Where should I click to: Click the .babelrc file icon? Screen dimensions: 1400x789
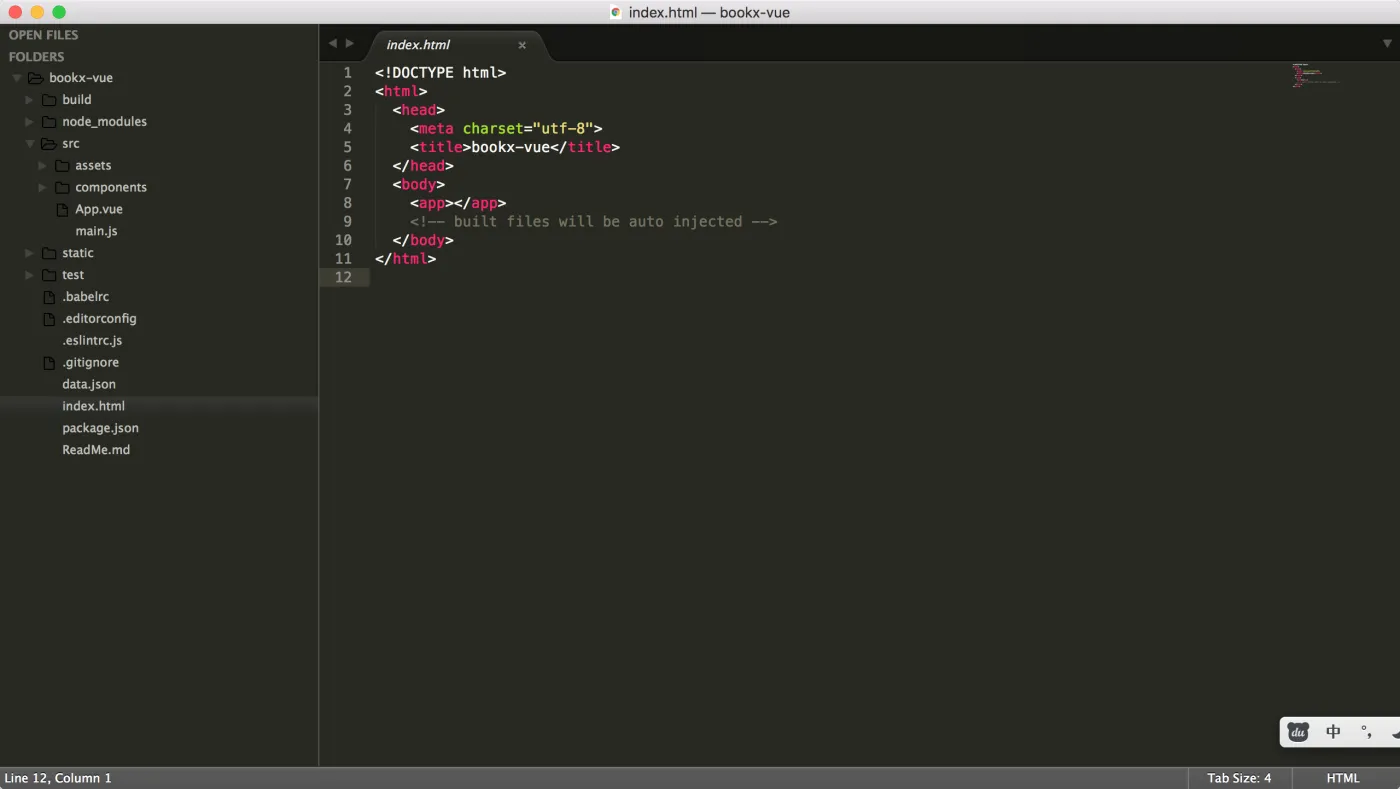click(49, 297)
